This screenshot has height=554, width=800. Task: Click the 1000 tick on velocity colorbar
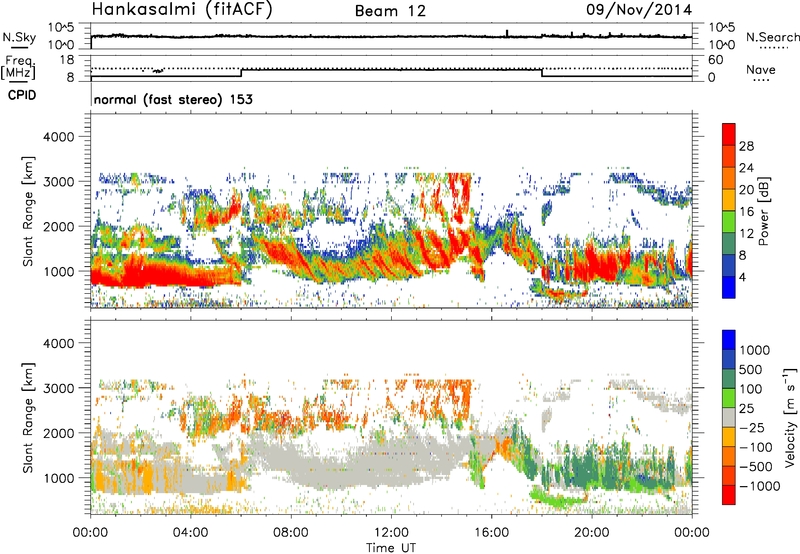point(755,350)
